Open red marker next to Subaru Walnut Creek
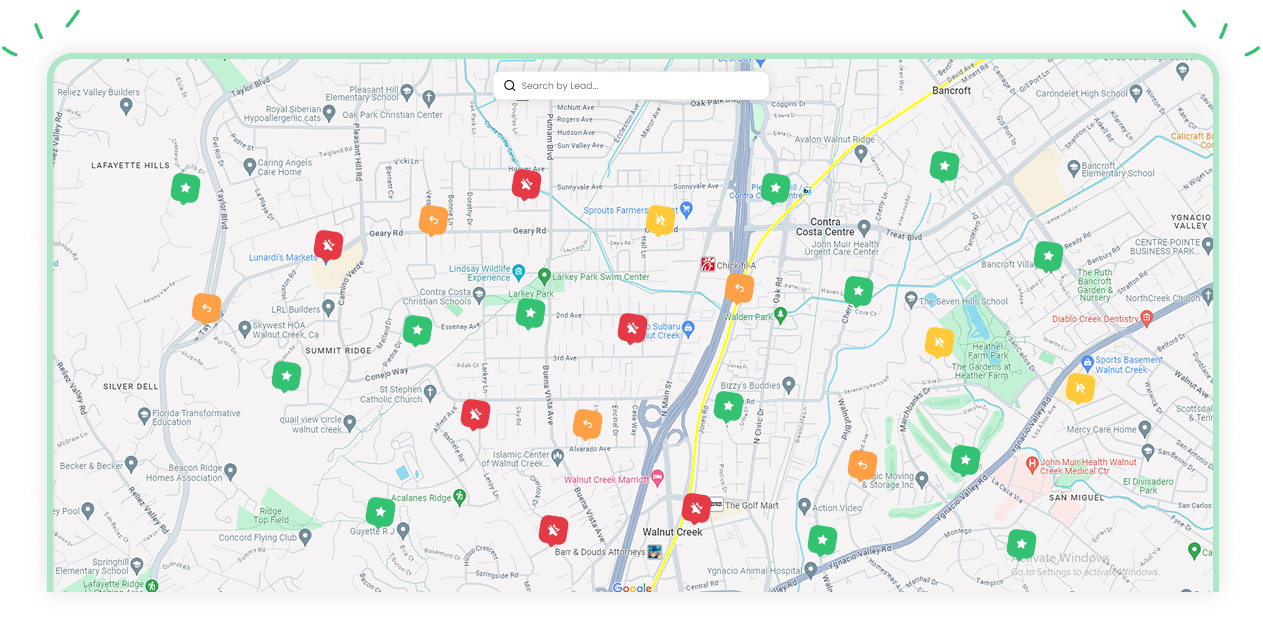This screenshot has height=618, width=1263. click(632, 328)
